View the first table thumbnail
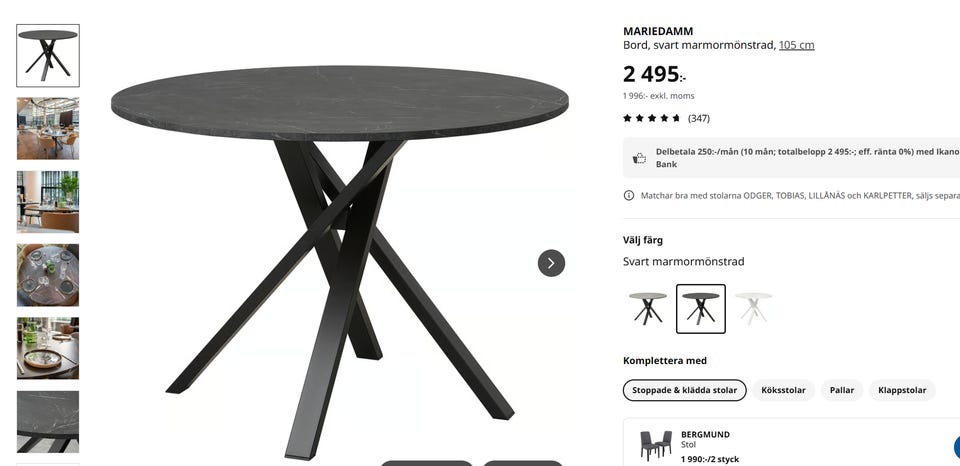 [48, 56]
